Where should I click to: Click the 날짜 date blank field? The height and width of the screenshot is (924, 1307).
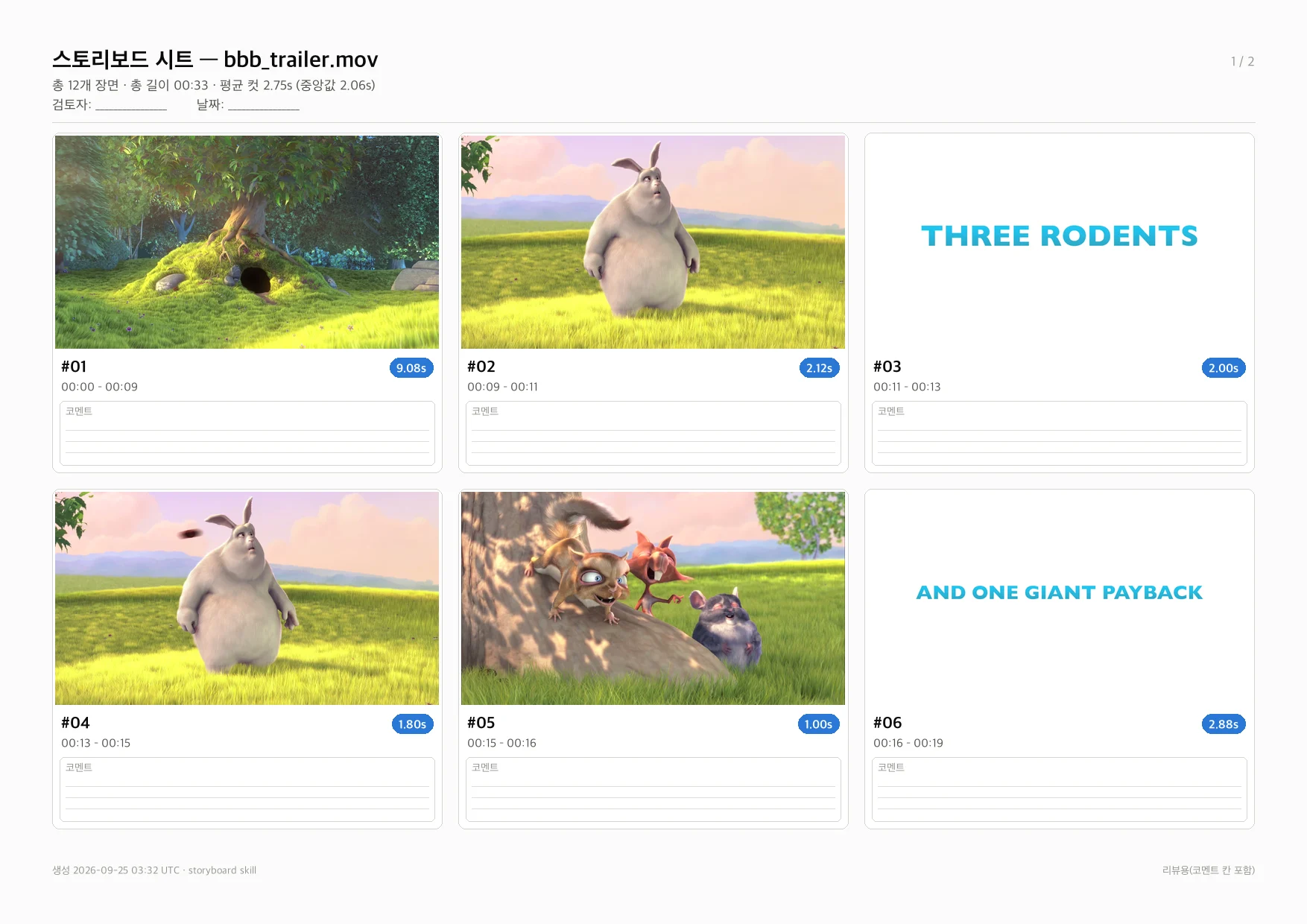click(x=264, y=105)
